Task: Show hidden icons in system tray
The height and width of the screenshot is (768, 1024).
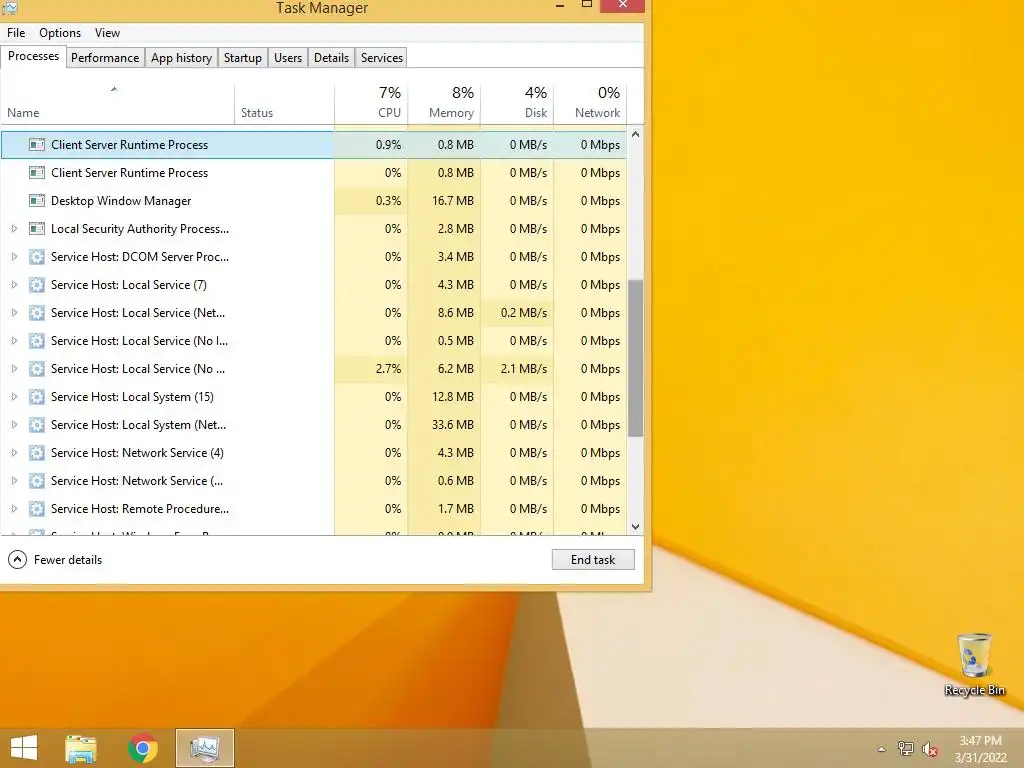Action: [x=881, y=749]
